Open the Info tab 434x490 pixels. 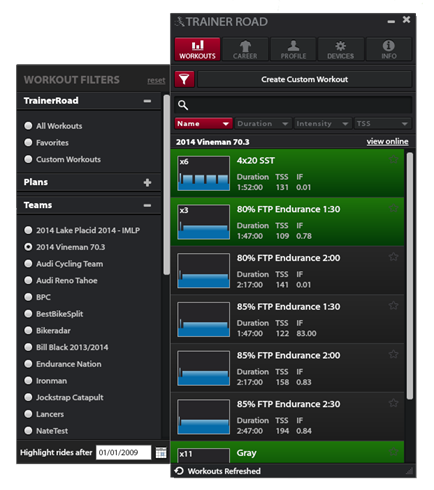pos(389,49)
